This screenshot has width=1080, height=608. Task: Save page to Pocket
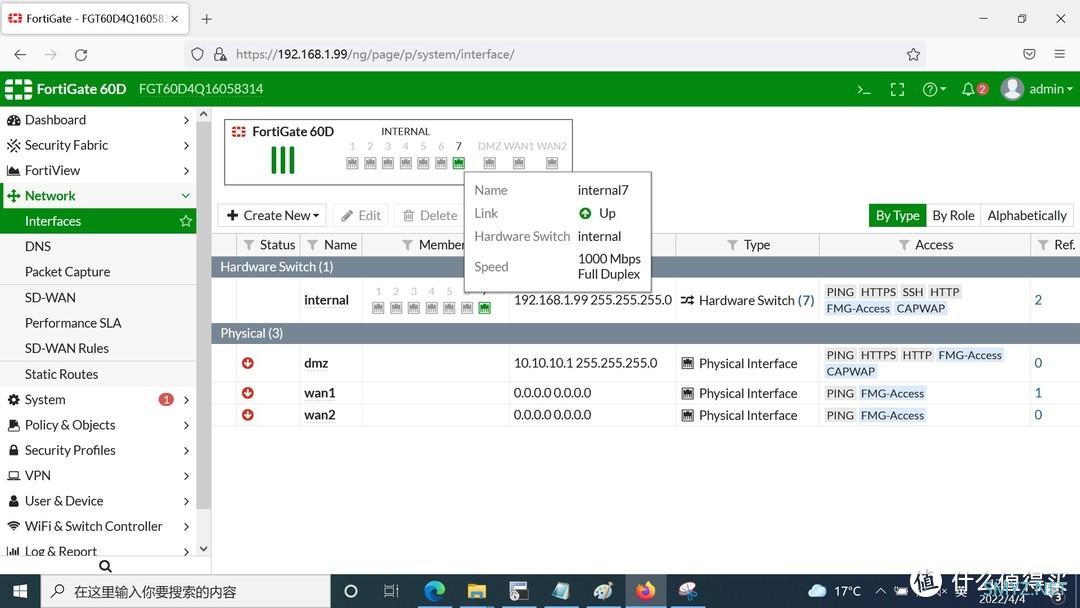[1029, 54]
